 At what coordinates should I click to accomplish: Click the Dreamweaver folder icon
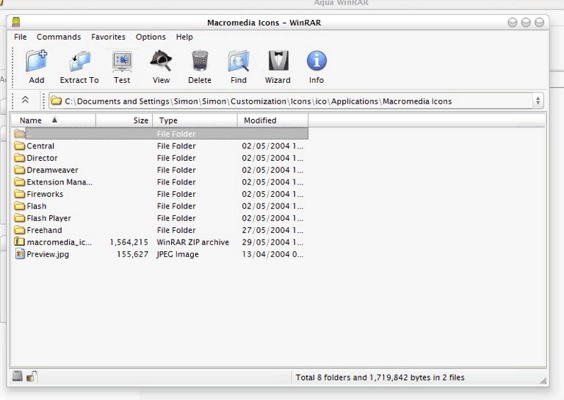19,170
